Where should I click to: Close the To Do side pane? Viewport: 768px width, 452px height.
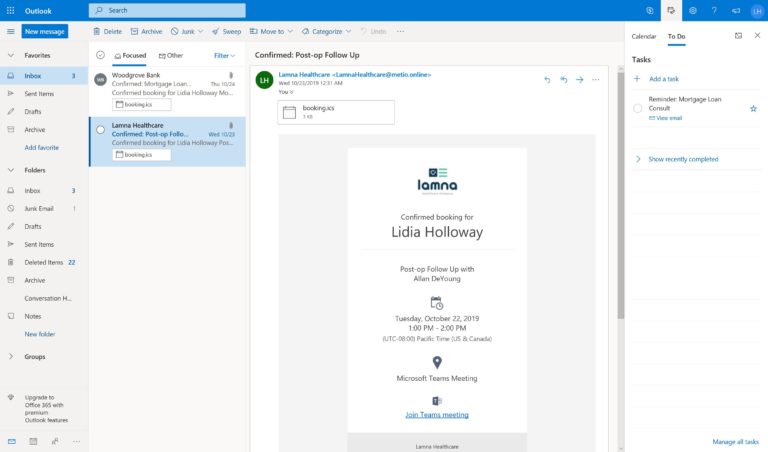[x=757, y=36]
